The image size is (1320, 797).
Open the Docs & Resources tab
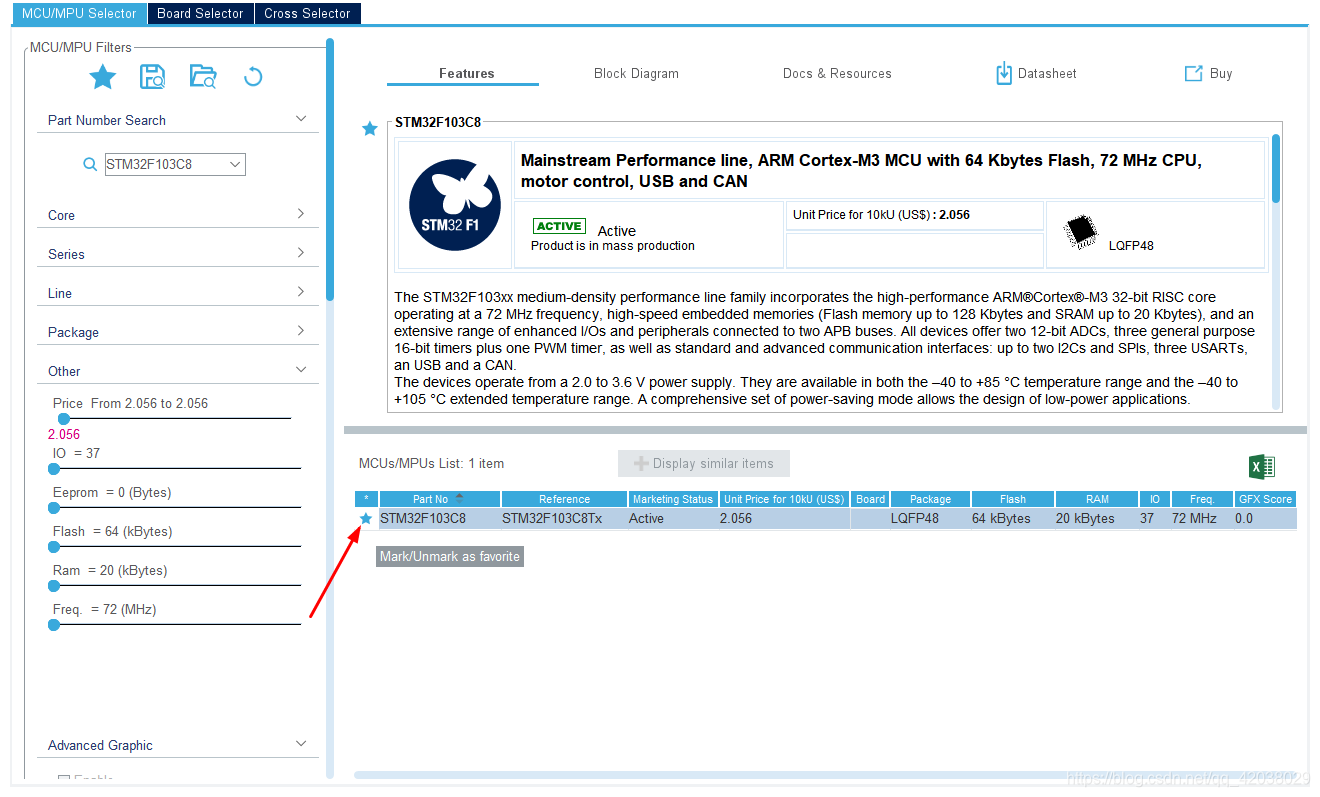pos(837,73)
